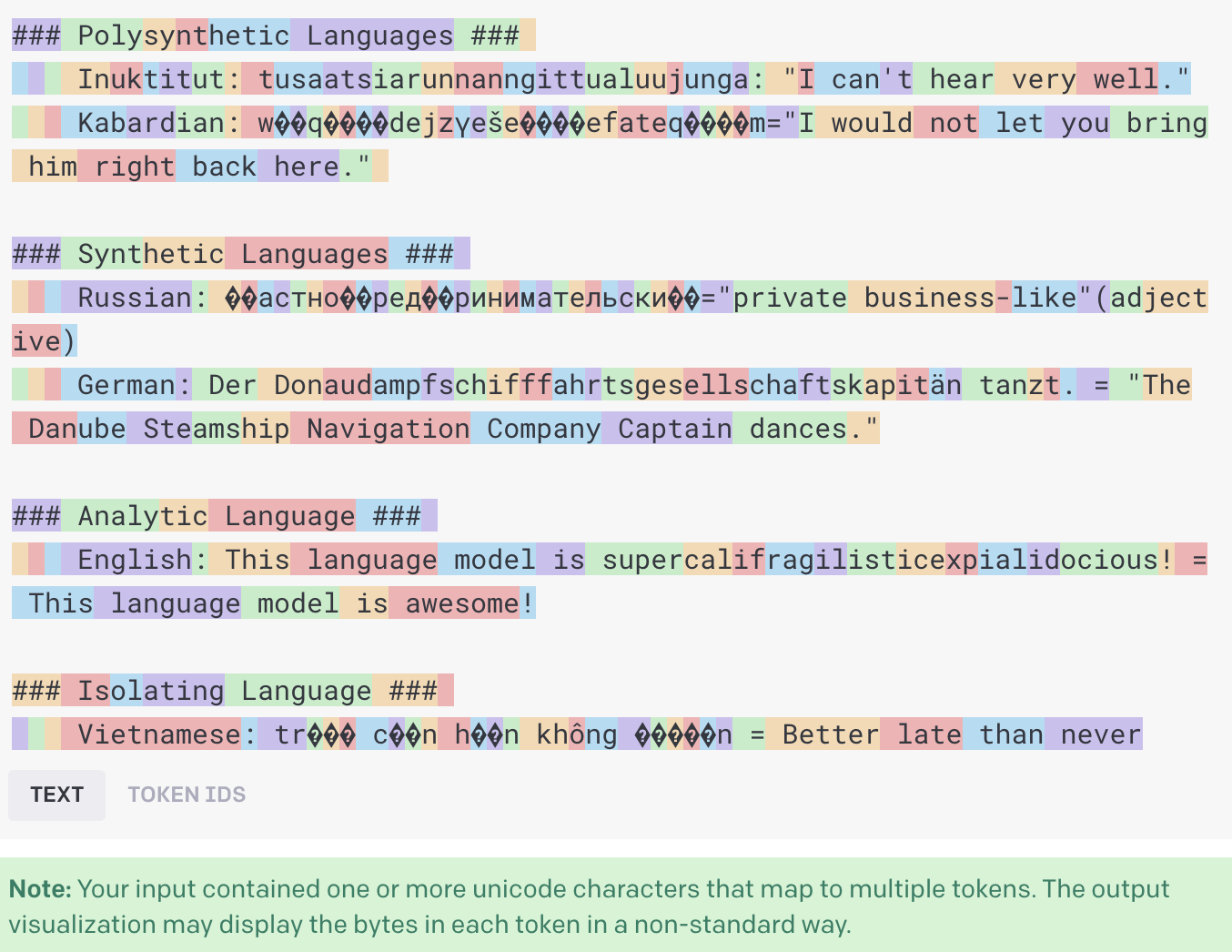Click the 'Russian' language label

click(134, 298)
